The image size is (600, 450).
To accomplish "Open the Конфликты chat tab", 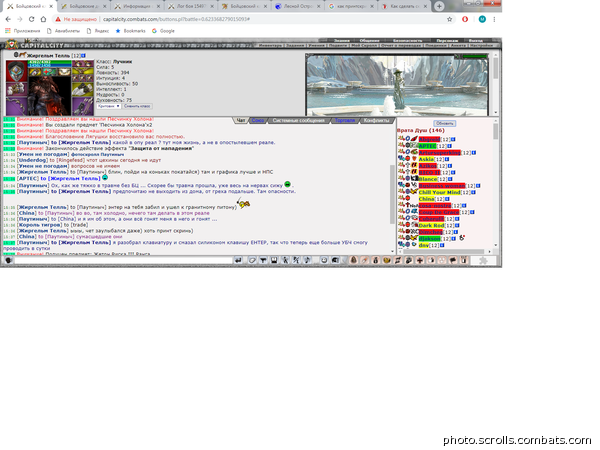I will (377, 121).
